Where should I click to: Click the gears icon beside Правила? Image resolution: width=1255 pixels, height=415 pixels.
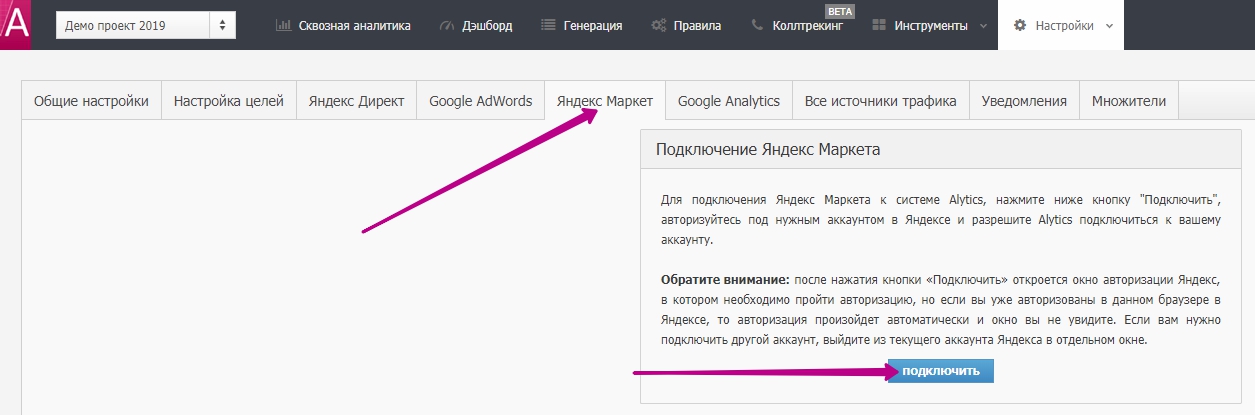[659, 26]
